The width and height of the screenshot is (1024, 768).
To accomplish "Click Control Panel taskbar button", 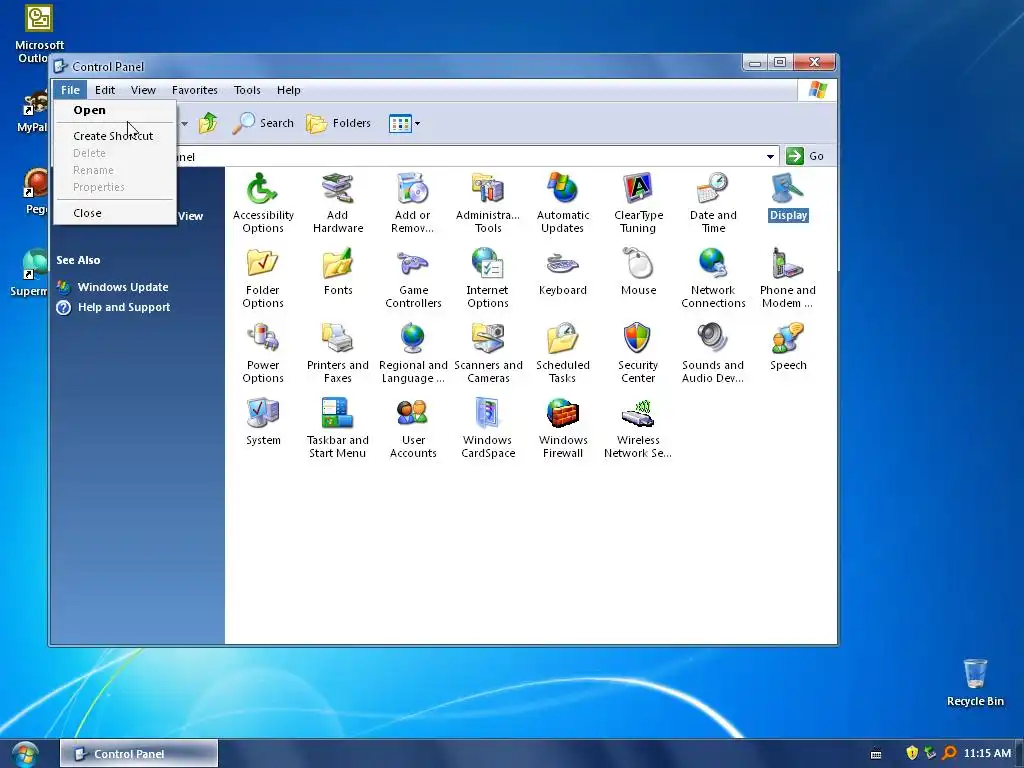I will tap(138, 754).
